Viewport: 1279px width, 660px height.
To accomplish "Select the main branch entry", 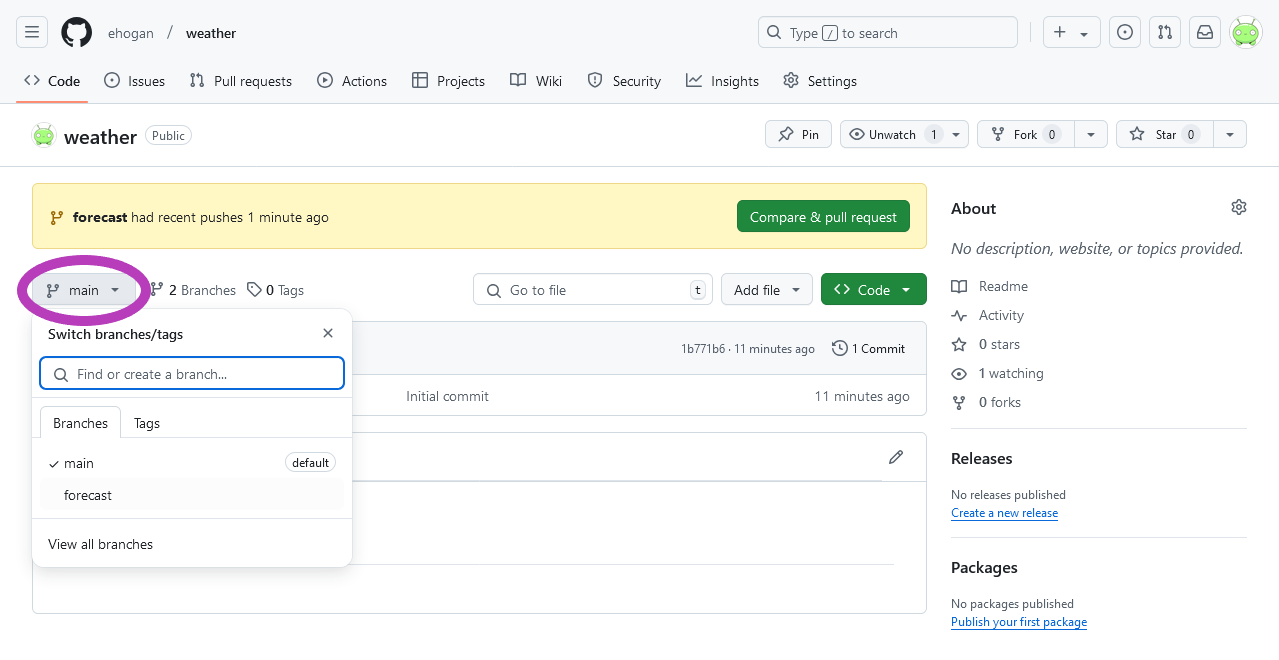I will click(192, 463).
